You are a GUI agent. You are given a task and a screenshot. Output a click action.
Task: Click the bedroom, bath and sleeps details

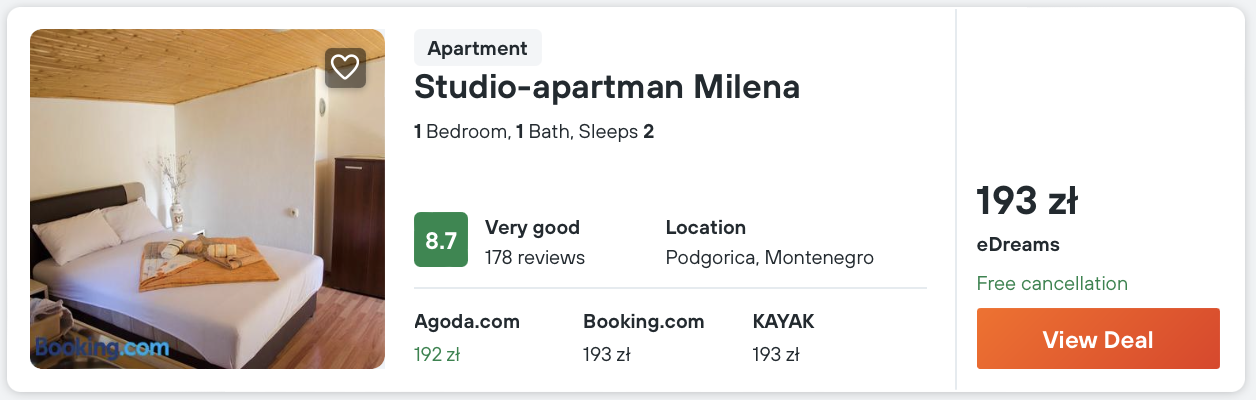pyautogui.click(x=534, y=132)
